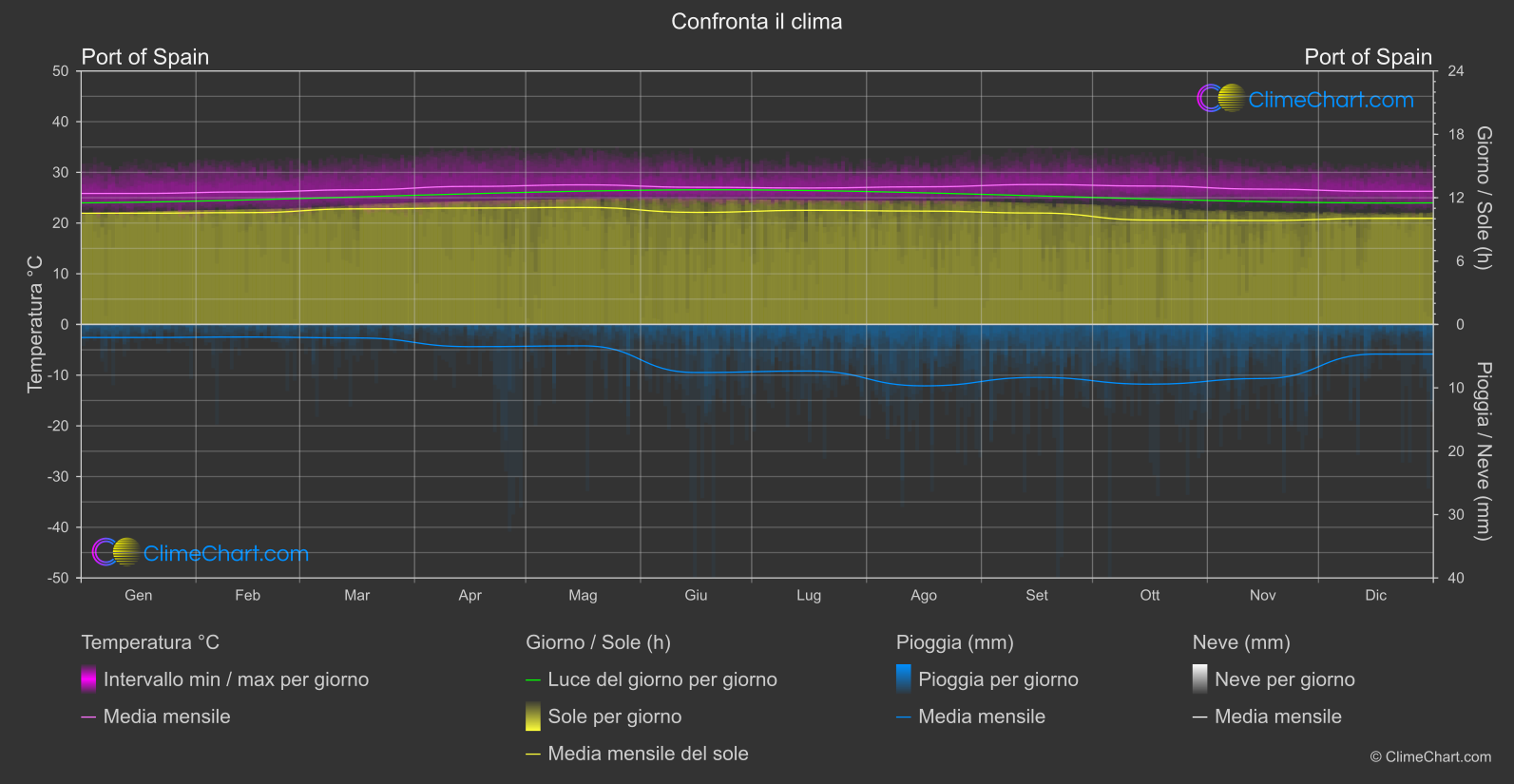
Task: Click the white Neve per giorno swatch
Action: point(1200,679)
